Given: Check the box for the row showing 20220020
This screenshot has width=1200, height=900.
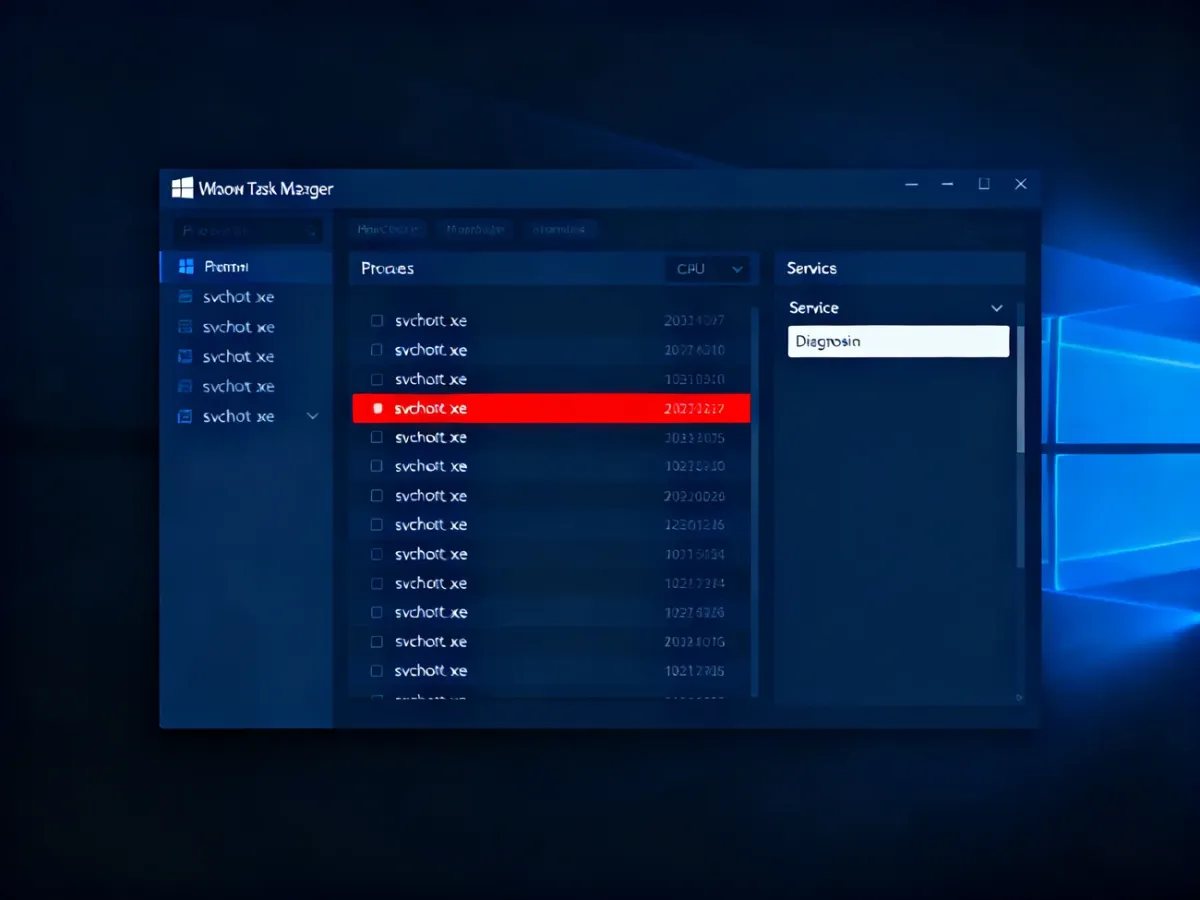Looking at the screenshot, I should tap(377, 495).
